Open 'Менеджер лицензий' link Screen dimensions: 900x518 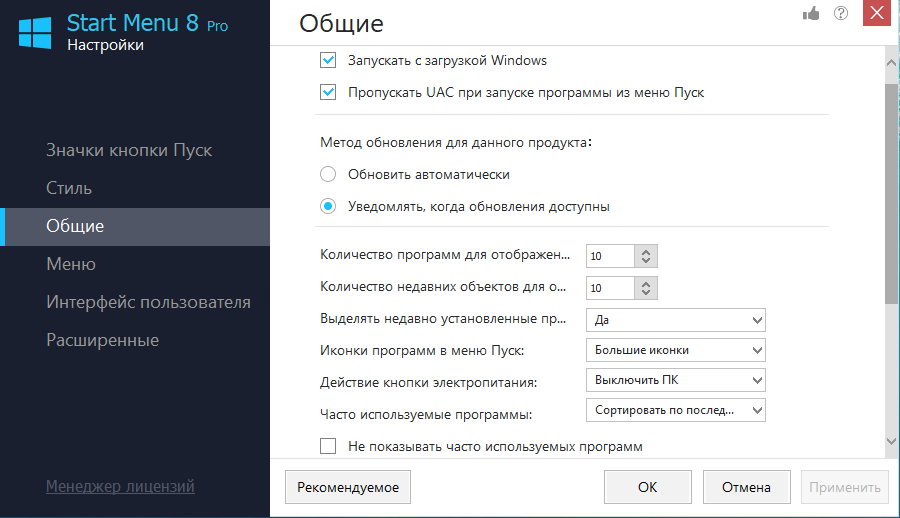coord(120,486)
